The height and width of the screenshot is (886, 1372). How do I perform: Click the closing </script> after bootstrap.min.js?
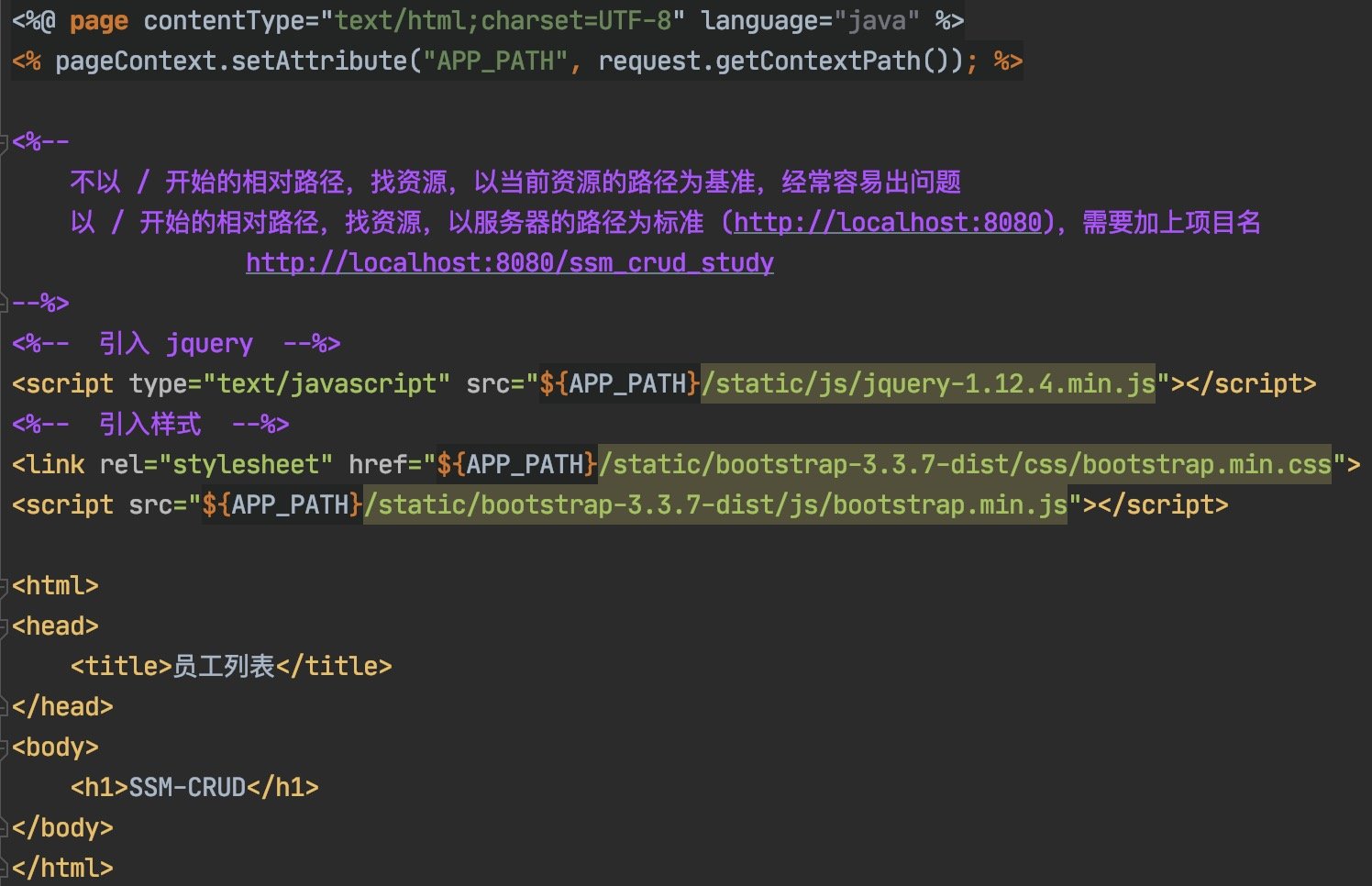click(x=1163, y=505)
